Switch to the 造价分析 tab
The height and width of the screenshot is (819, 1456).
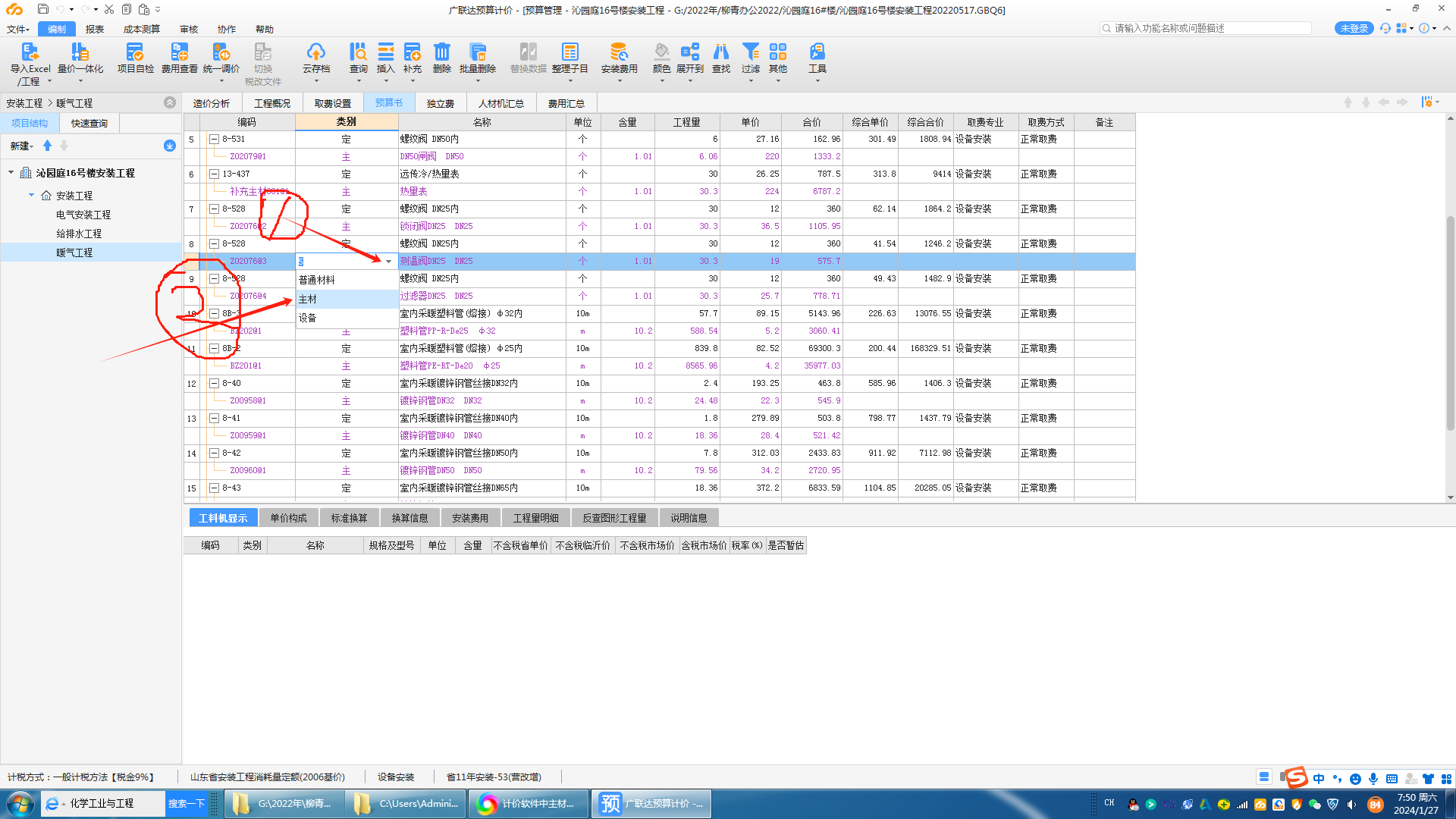click(212, 103)
